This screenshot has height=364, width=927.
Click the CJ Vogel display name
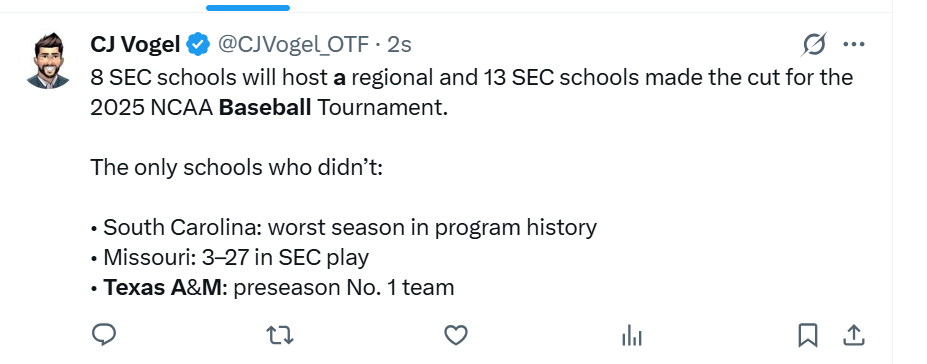[x=135, y=44]
